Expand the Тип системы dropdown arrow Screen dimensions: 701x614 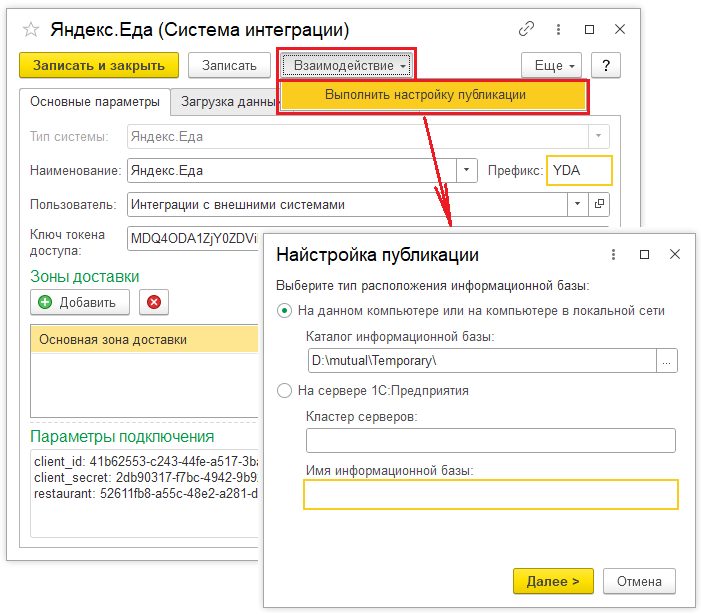click(598, 136)
